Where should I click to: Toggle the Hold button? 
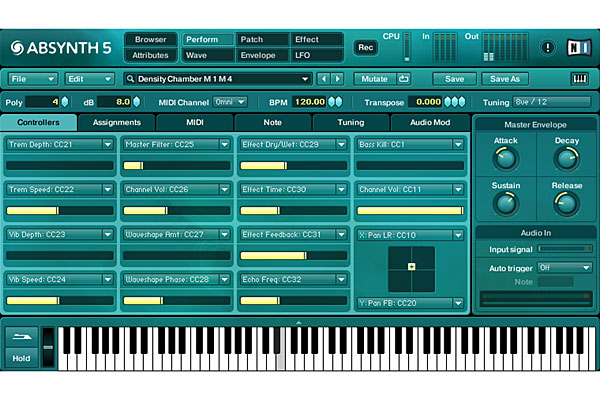coord(22,358)
